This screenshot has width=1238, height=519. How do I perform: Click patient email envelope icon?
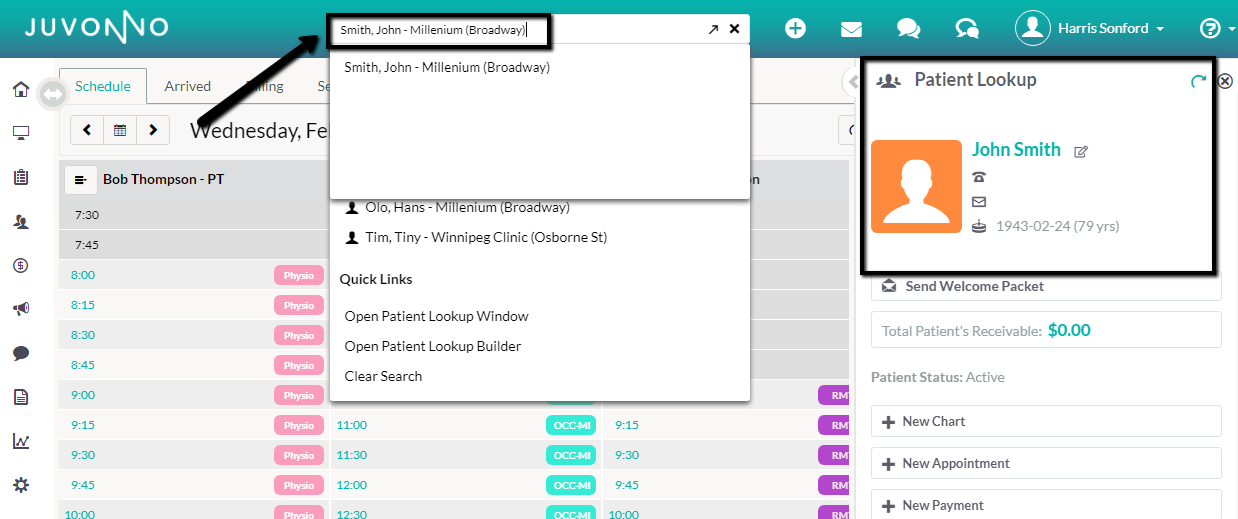(979, 202)
